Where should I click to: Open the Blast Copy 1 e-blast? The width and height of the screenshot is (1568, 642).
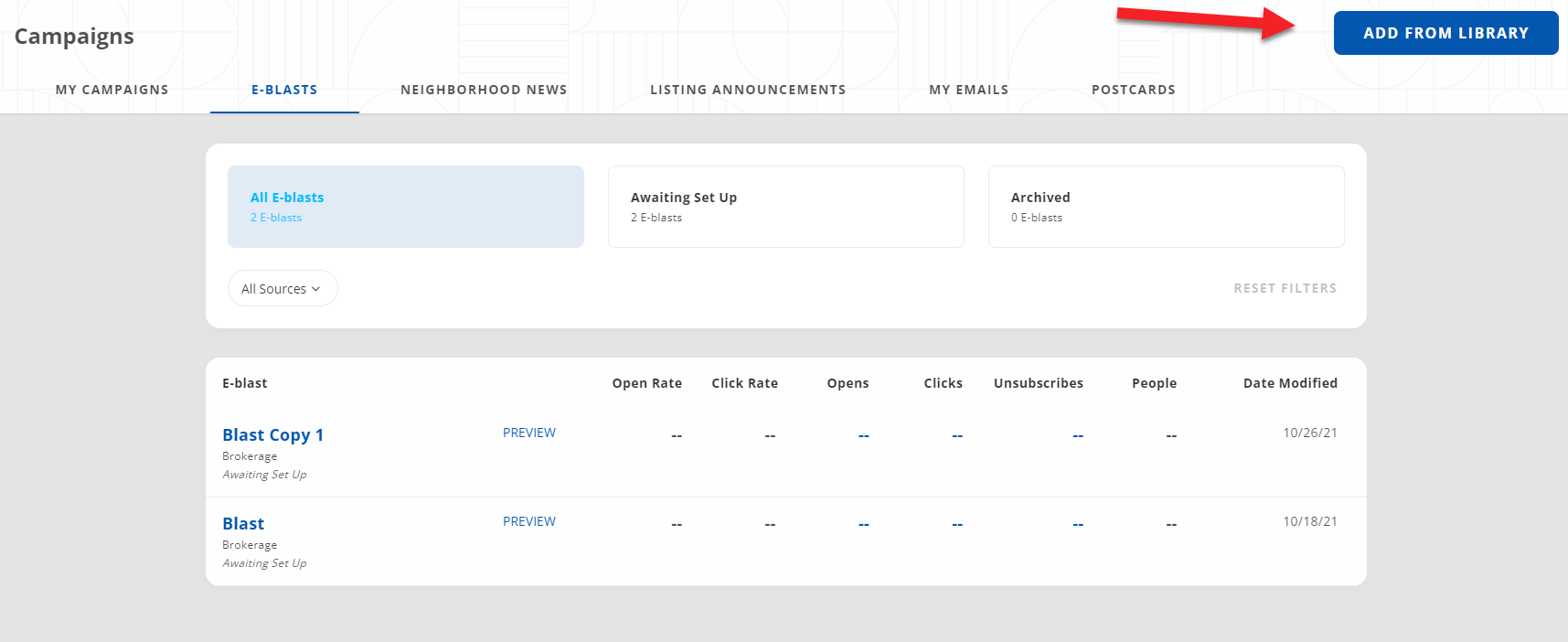(272, 435)
